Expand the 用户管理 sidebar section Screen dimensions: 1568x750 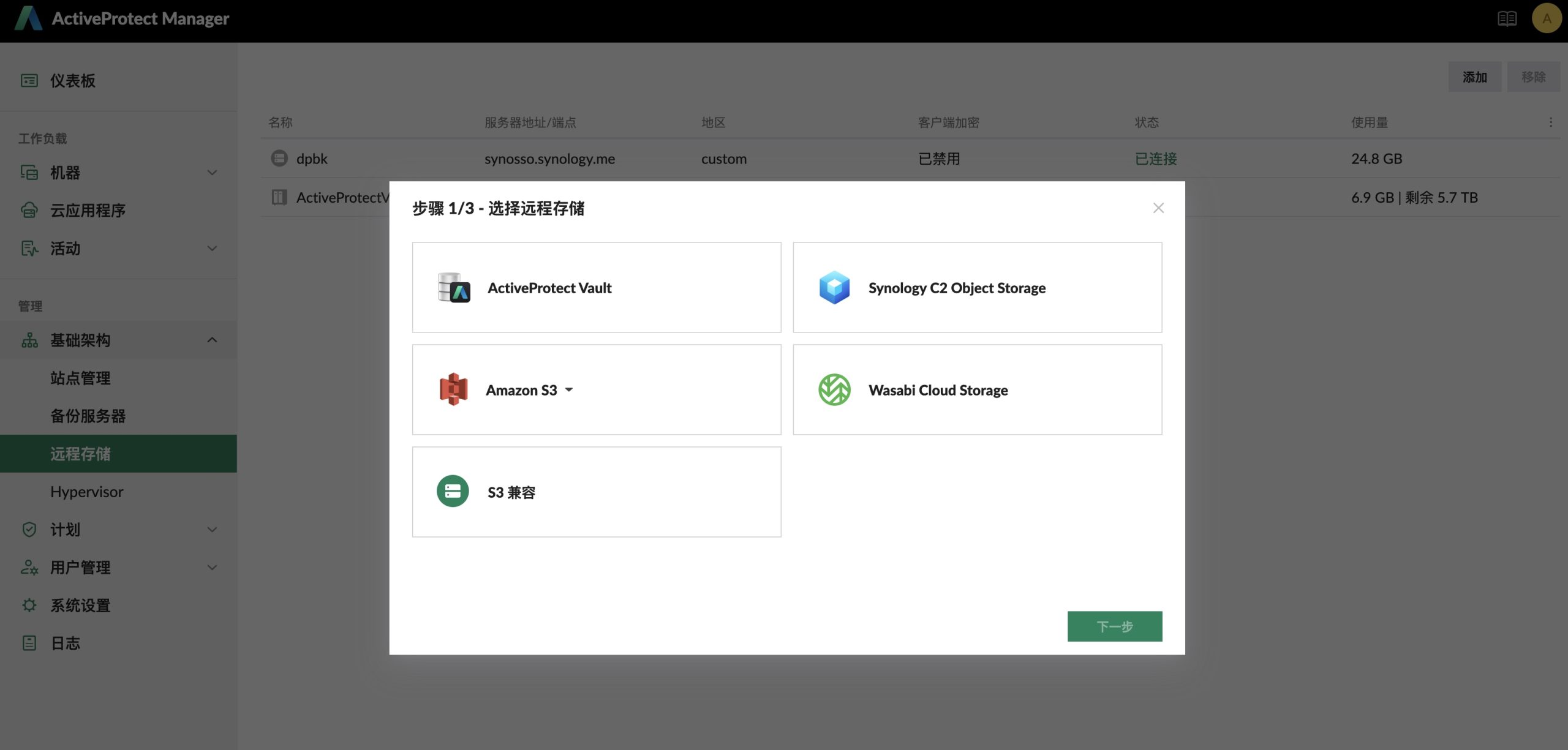[x=212, y=568]
